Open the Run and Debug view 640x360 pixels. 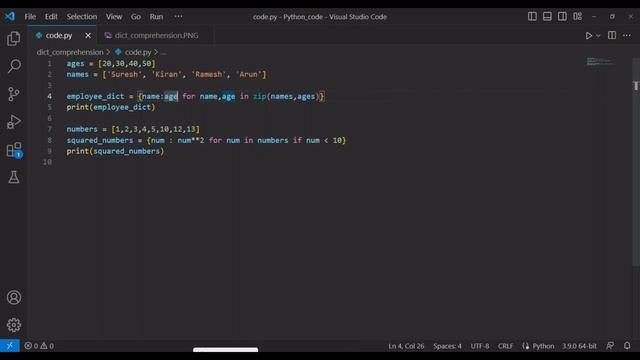[x=13, y=122]
